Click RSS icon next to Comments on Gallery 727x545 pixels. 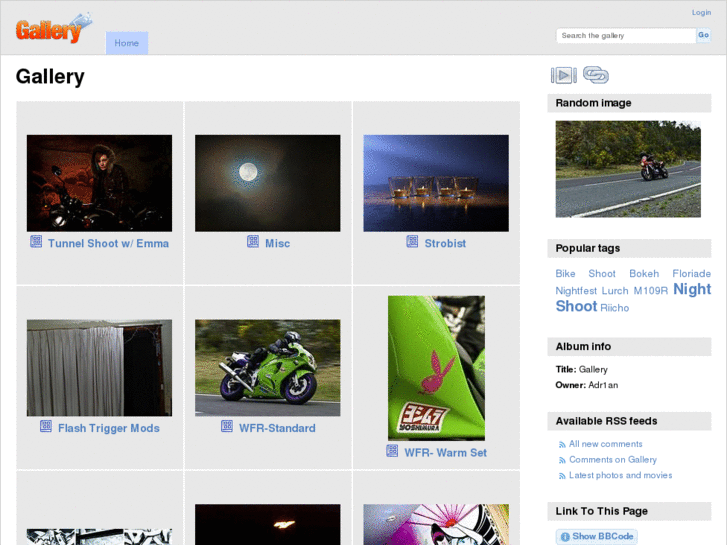[562, 461]
